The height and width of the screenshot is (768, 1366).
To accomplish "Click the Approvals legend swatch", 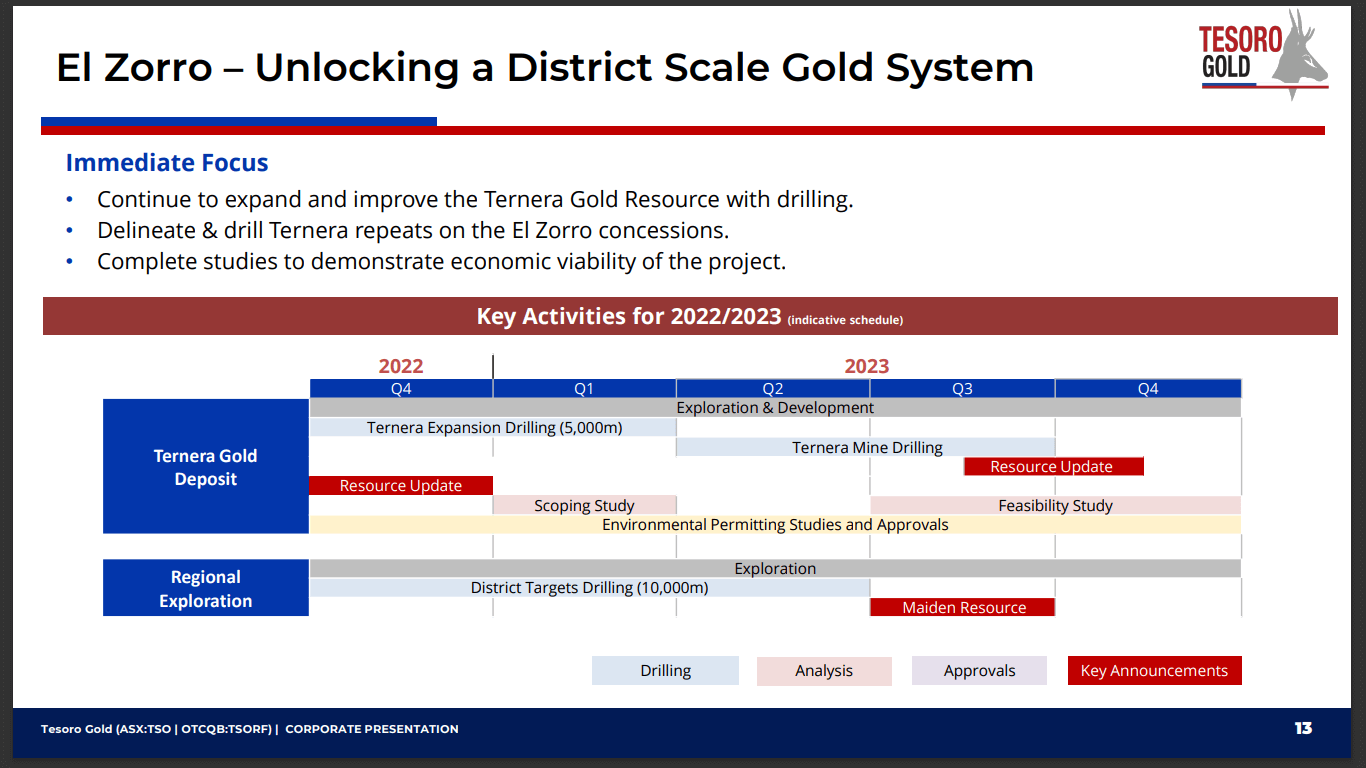I will pyautogui.click(x=979, y=670).
